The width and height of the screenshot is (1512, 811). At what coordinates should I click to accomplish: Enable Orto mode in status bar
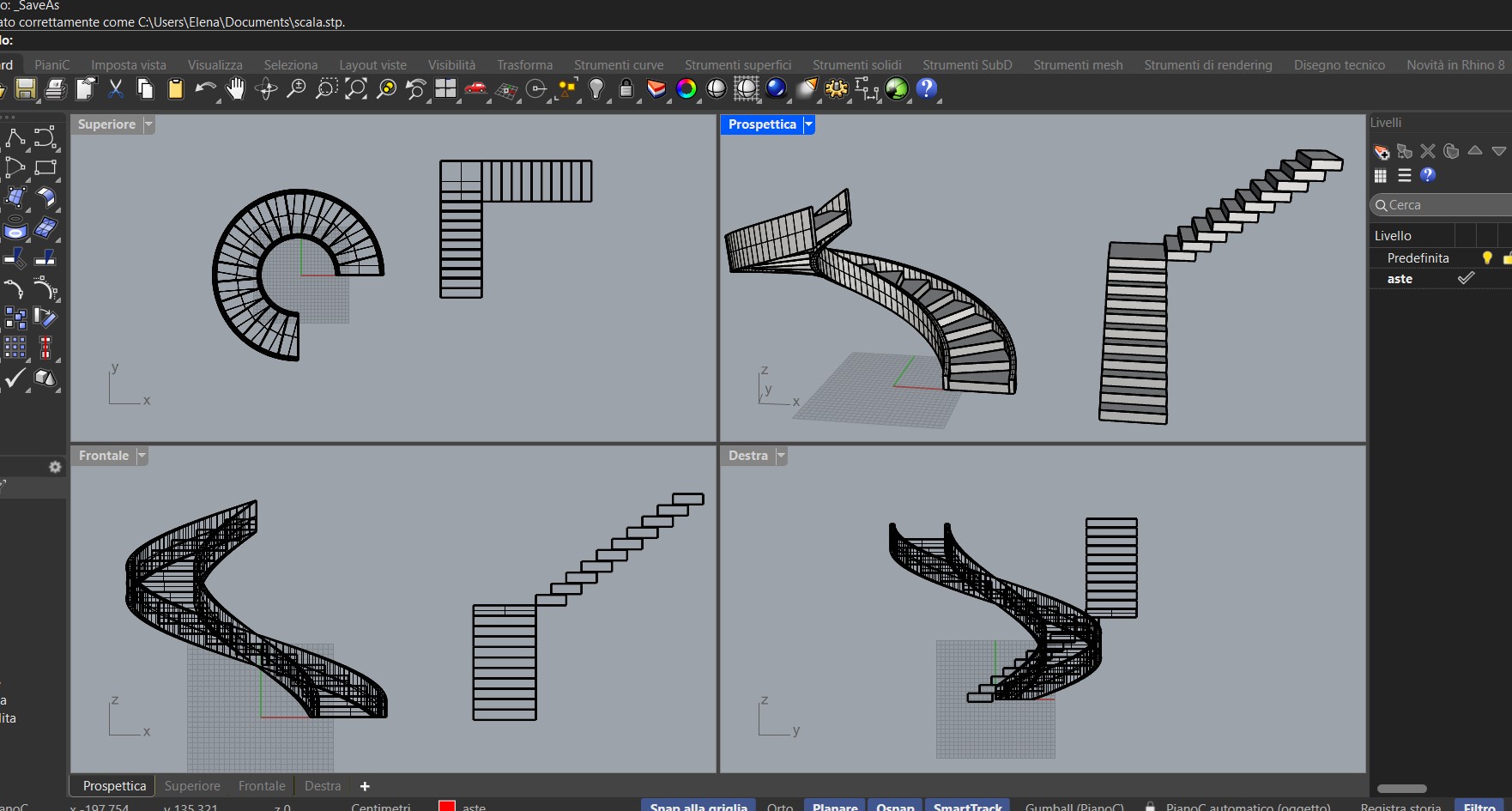click(779, 806)
